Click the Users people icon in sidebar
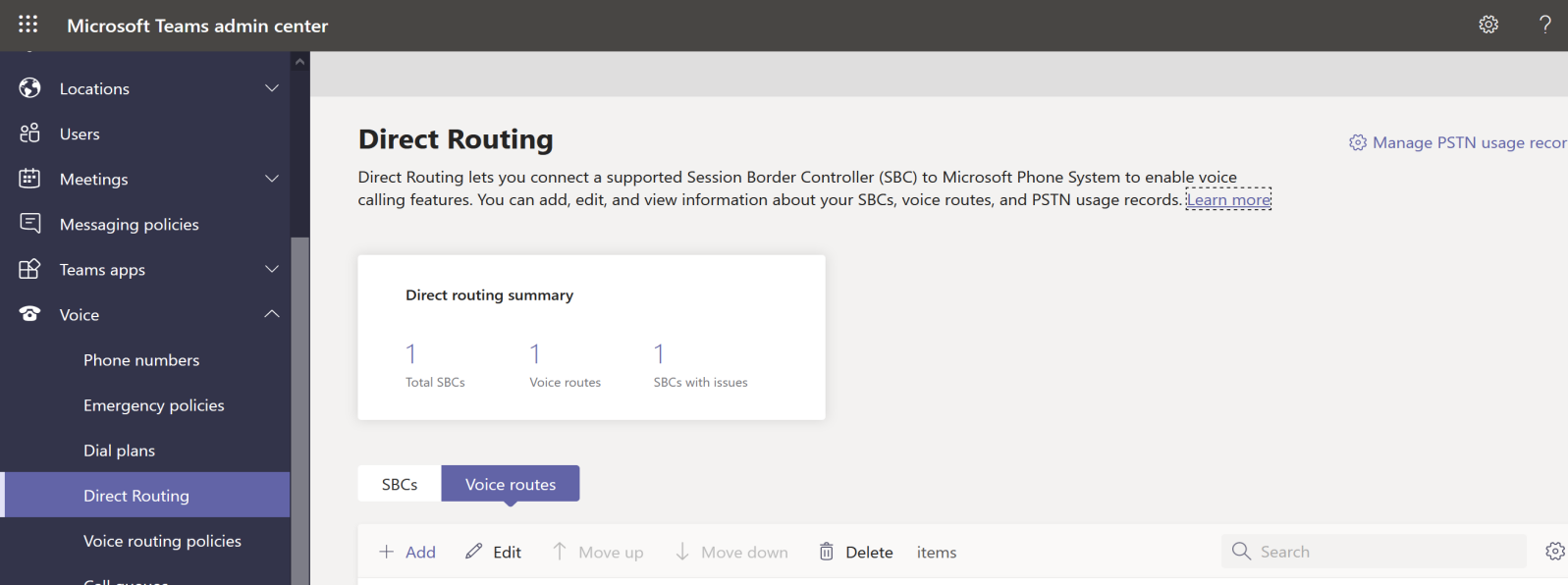 pos(29,133)
